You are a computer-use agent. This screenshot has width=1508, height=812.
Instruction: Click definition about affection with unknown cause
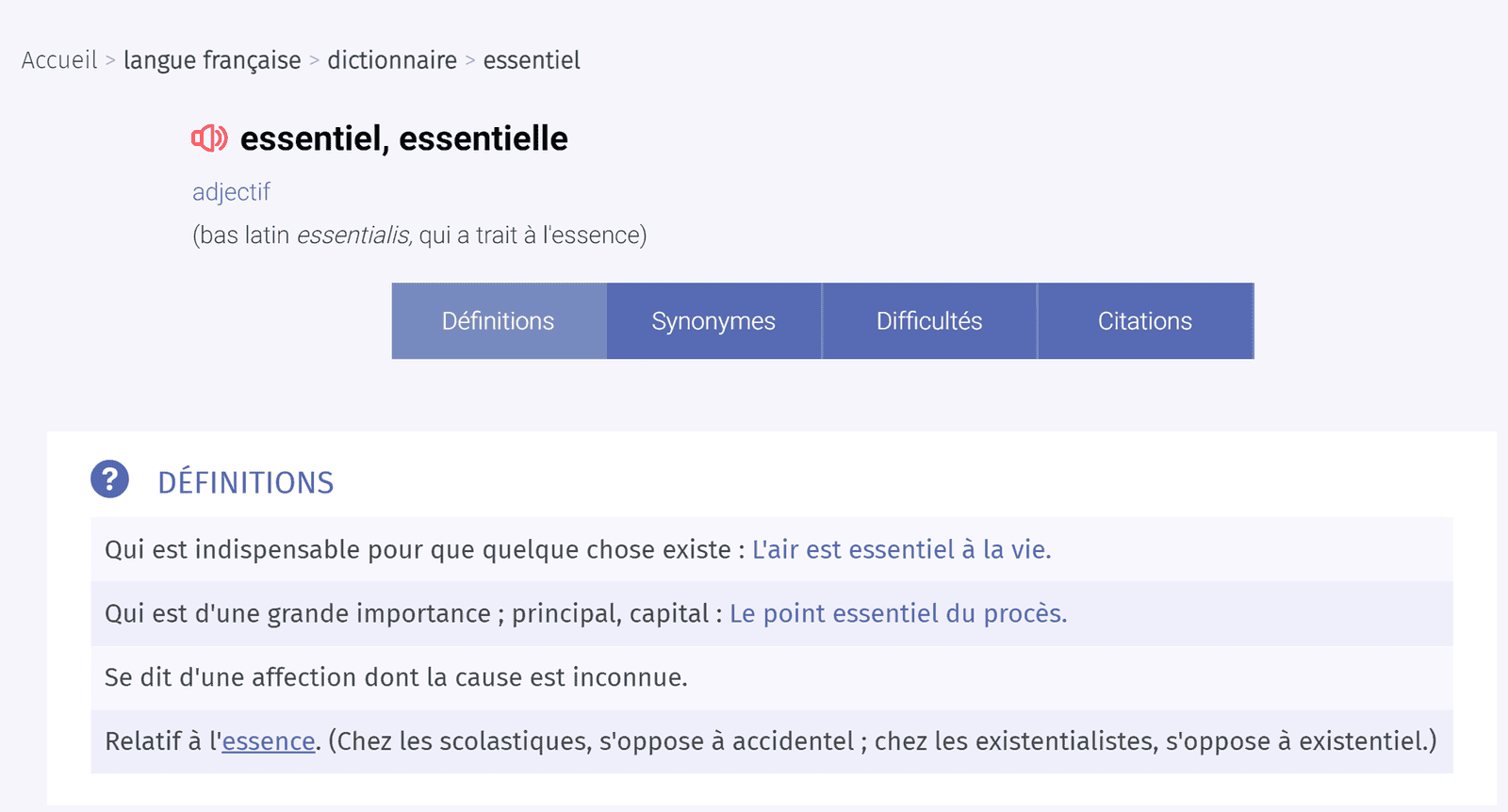(x=772, y=677)
